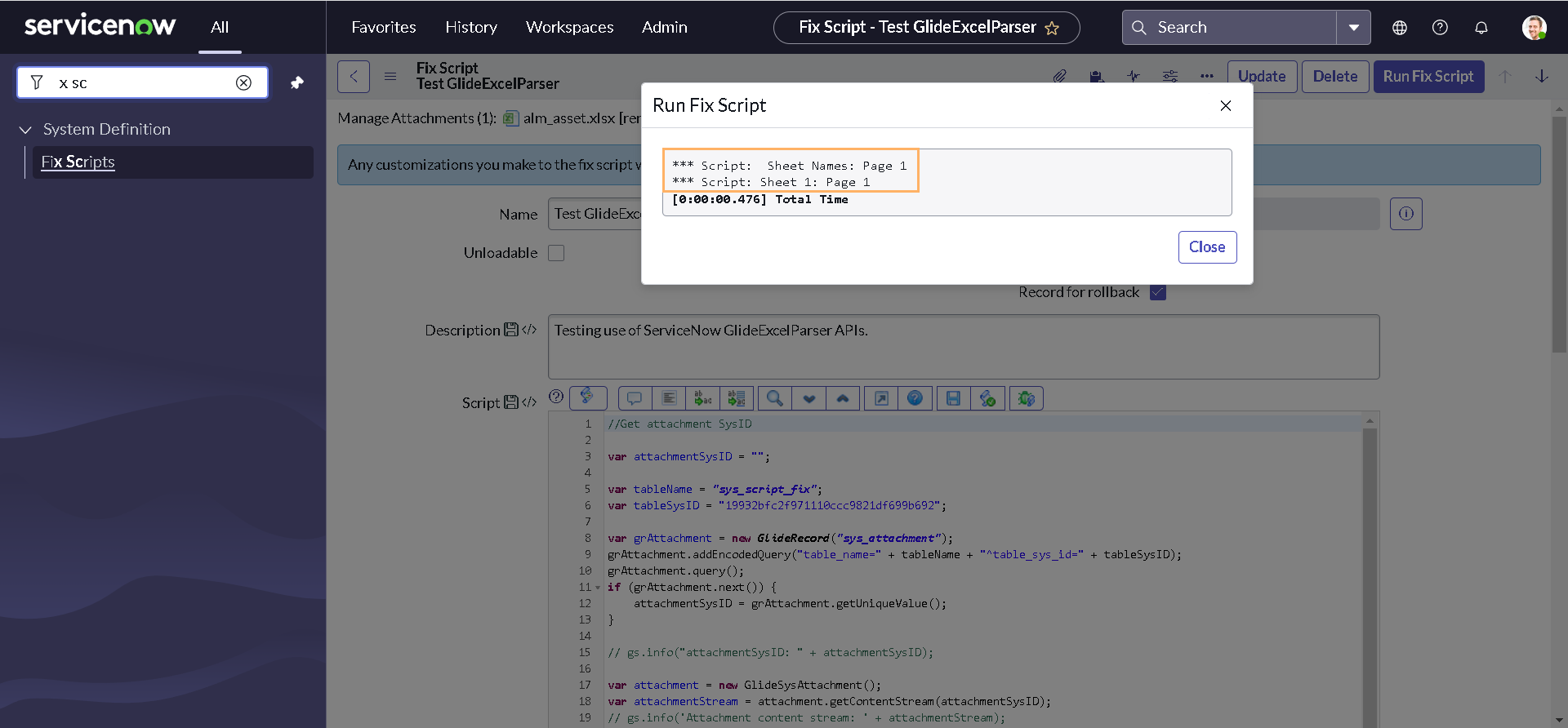1568x728 pixels.
Task: Open more options ellipsis in header
Action: click(1207, 76)
